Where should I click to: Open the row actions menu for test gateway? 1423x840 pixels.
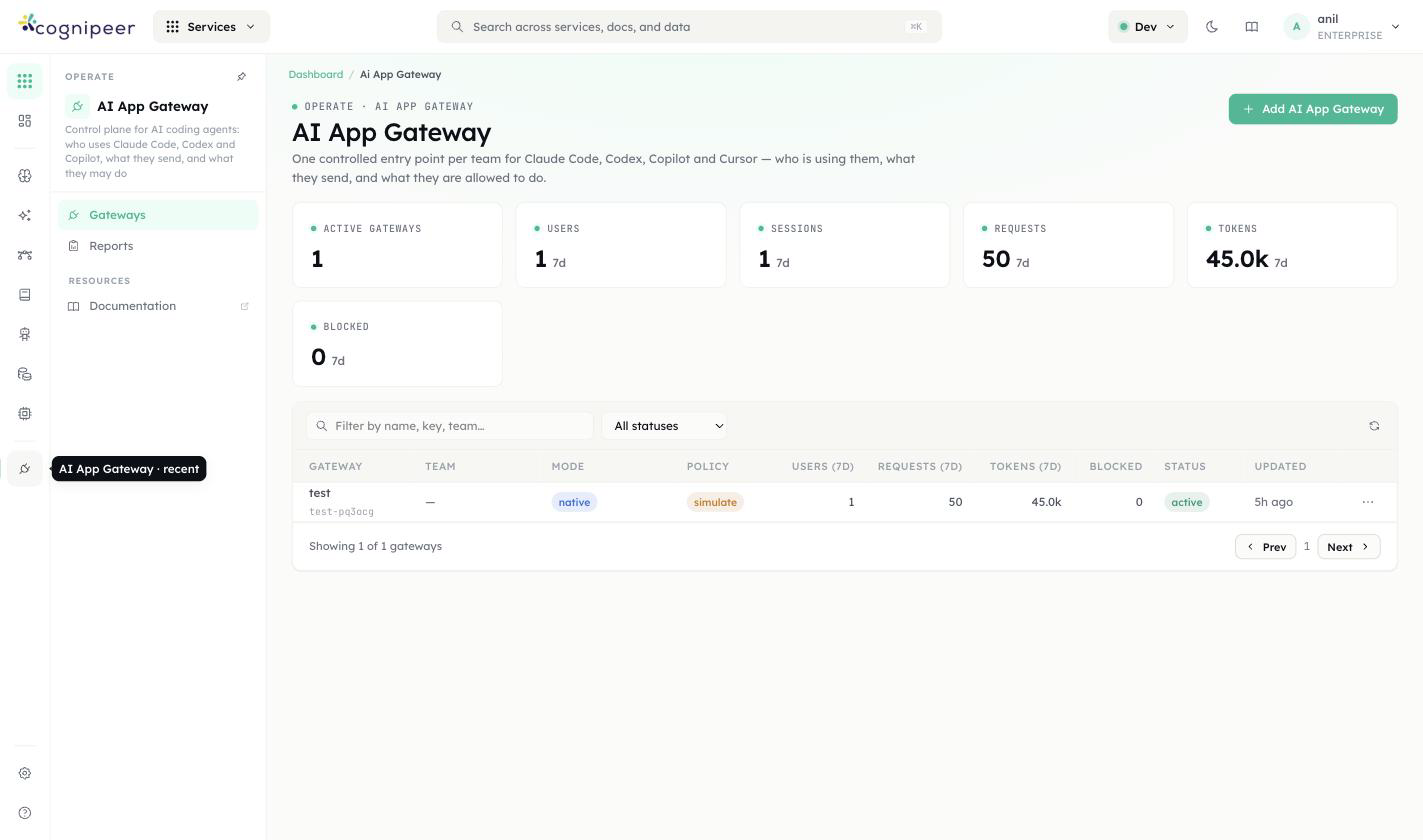1368,502
